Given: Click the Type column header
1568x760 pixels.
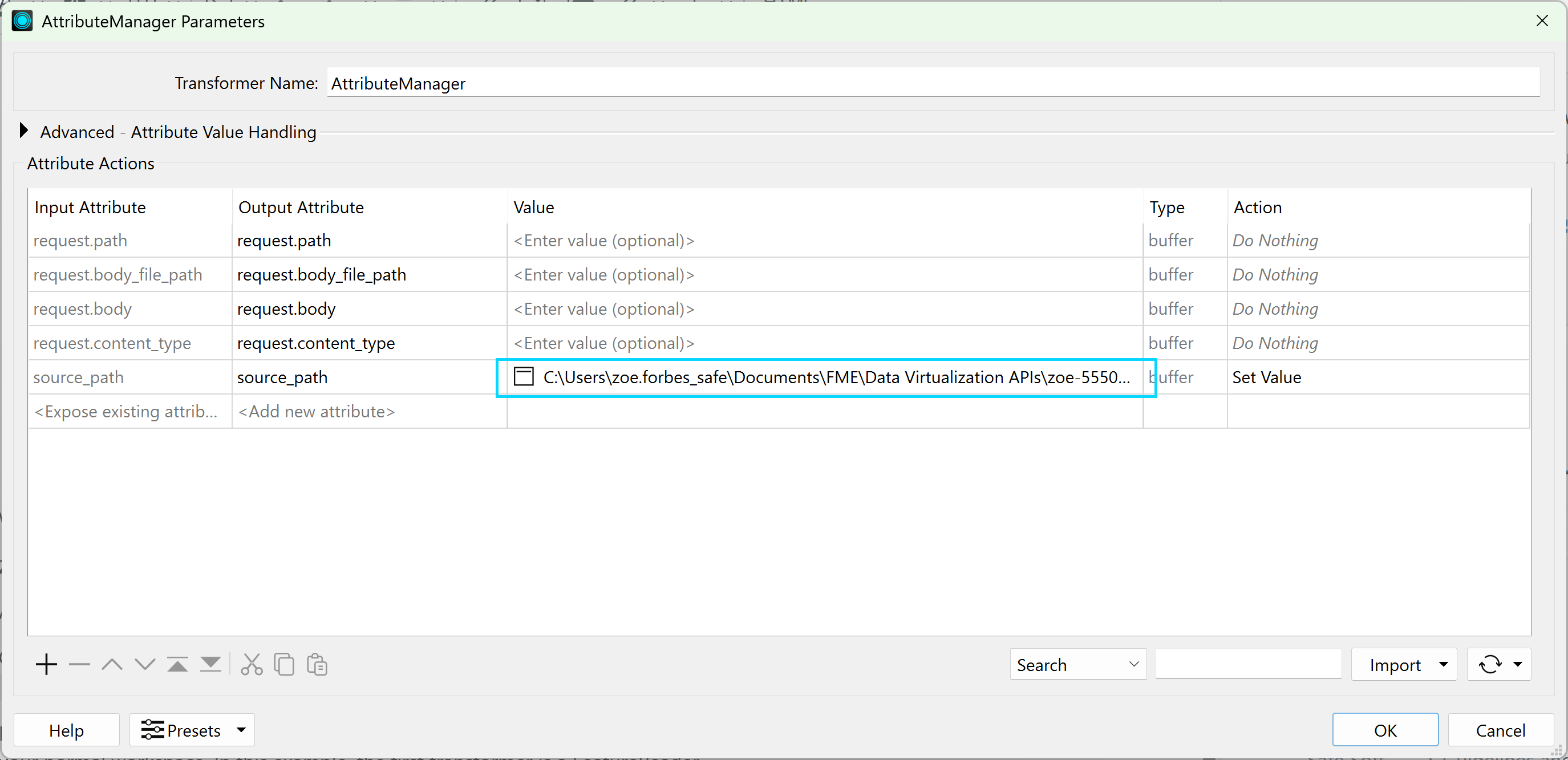Looking at the screenshot, I should point(1185,207).
